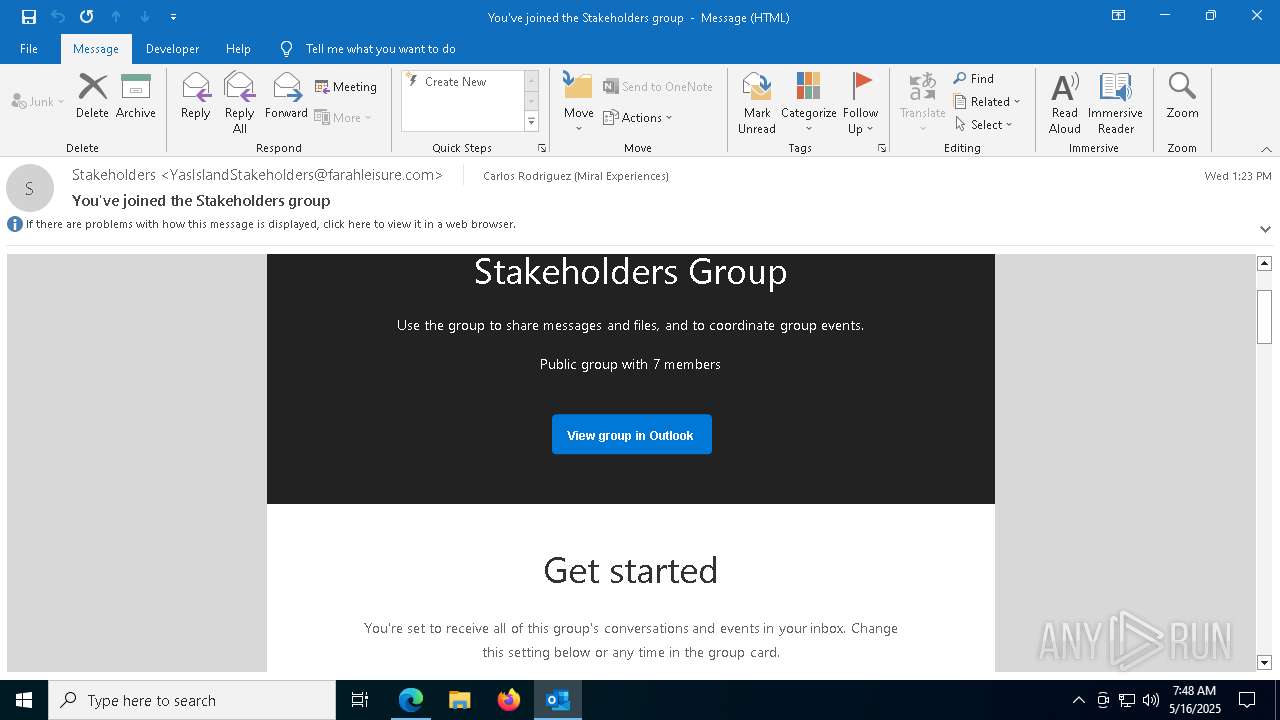Select Create New quick step
1280x720 pixels.
pyautogui.click(x=456, y=81)
